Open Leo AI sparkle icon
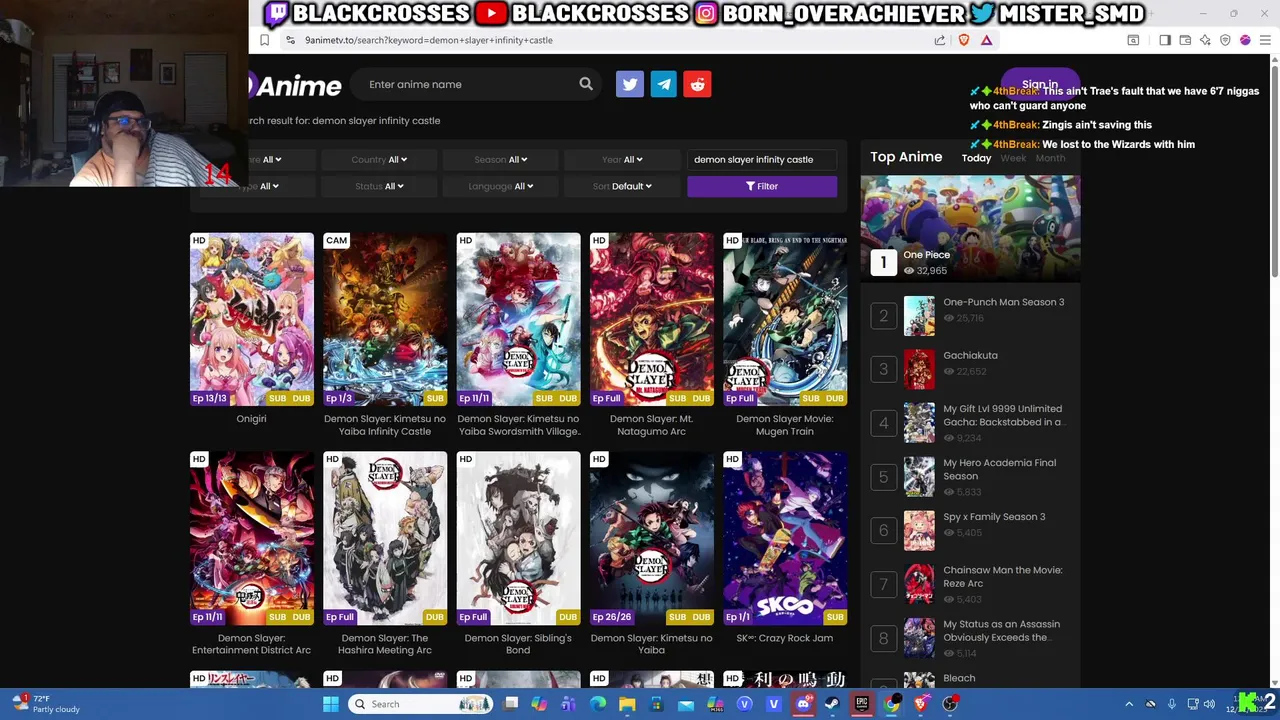The height and width of the screenshot is (720, 1280). (x=1205, y=40)
